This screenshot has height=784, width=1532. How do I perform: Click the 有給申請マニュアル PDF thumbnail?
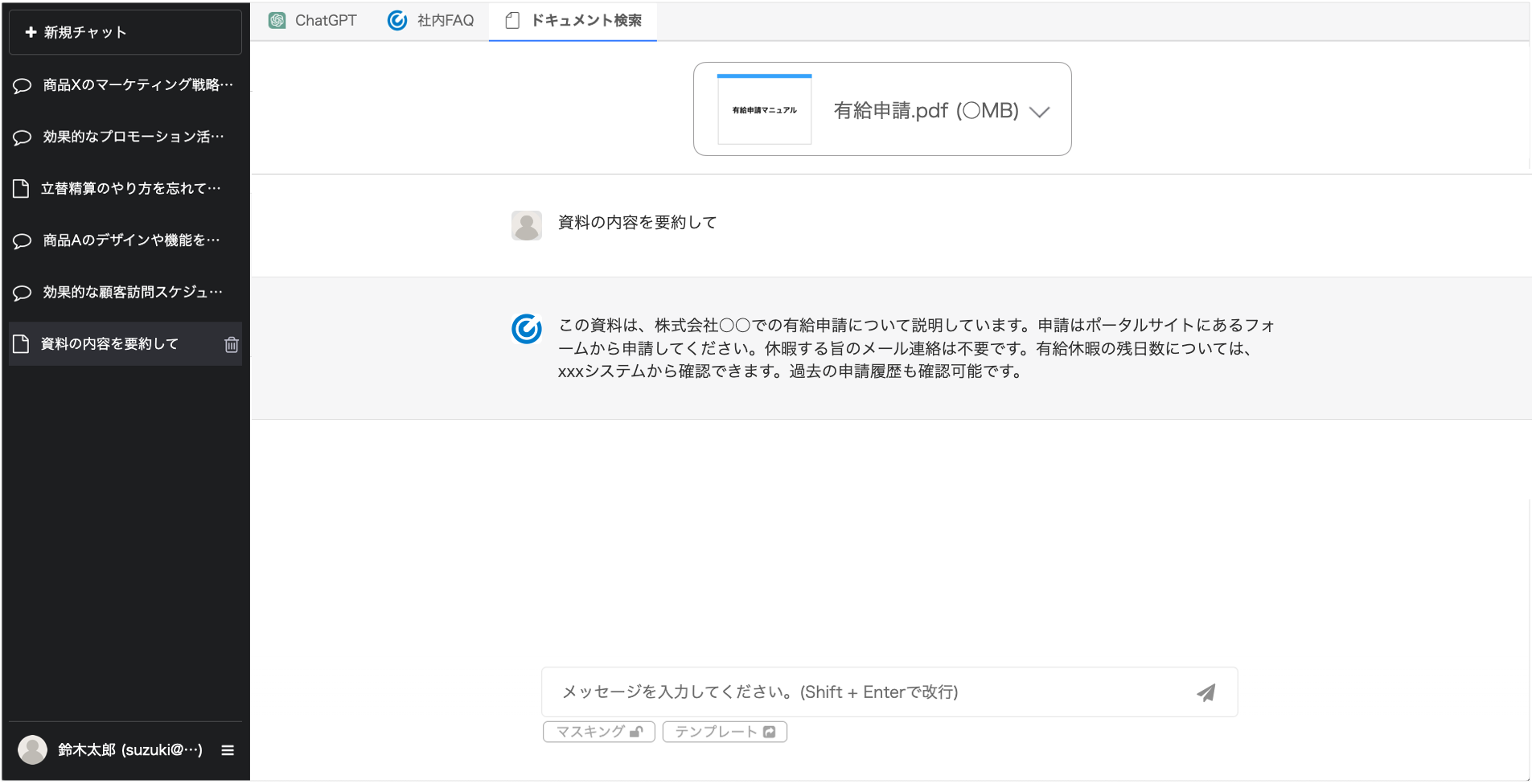pos(764,109)
